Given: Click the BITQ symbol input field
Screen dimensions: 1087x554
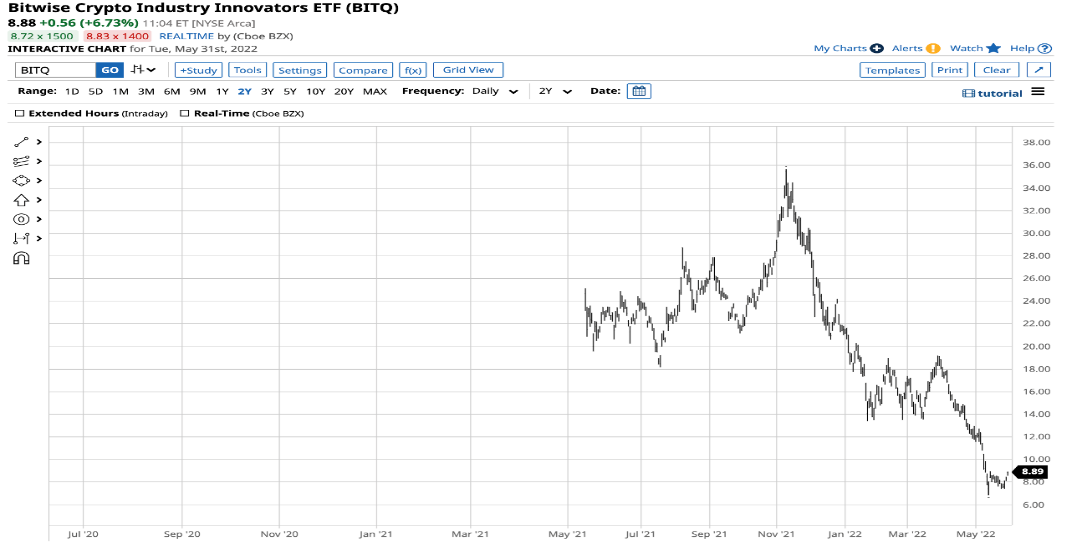Looking at the screenshot, I should (x=55, y=70).
